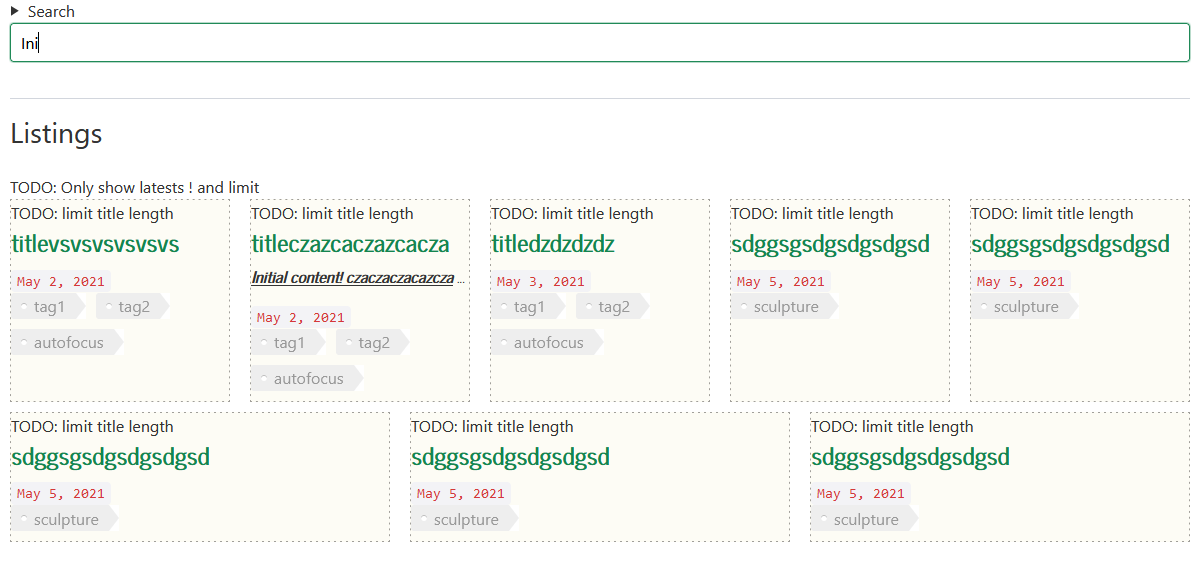Collapse the Search disclosure triangle

pos(15,11)
